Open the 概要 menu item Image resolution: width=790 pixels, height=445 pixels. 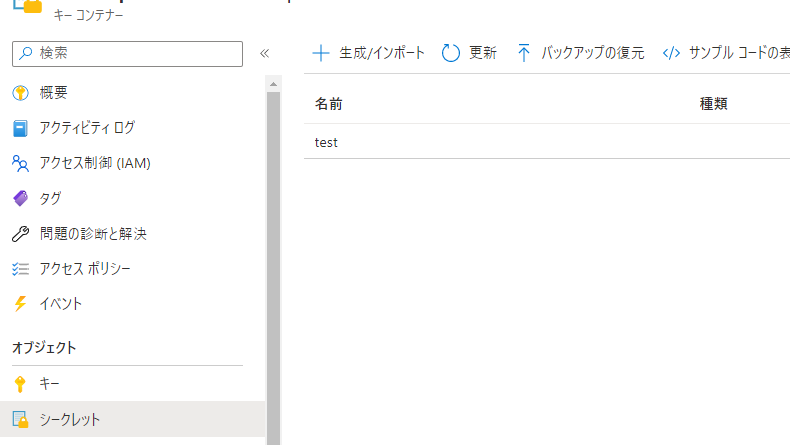click(x=53, y=93)
